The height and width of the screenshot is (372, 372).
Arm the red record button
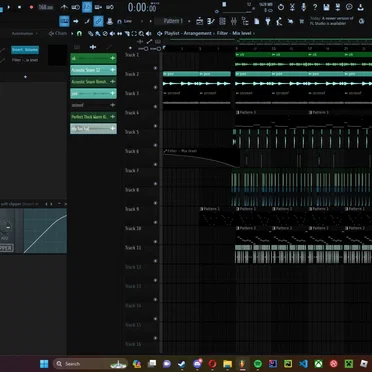point(31,7)
